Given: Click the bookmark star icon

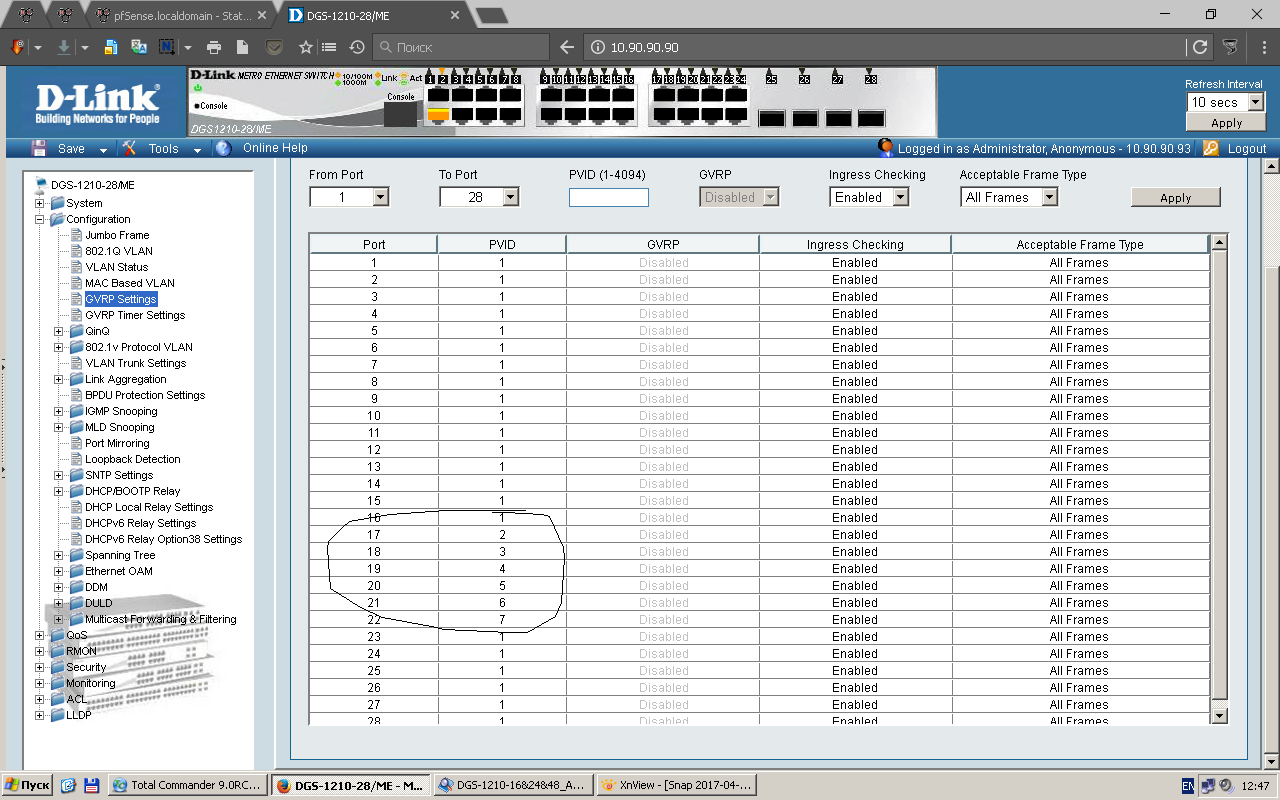Looking at the screenshot, I should [x=306, y=47].
